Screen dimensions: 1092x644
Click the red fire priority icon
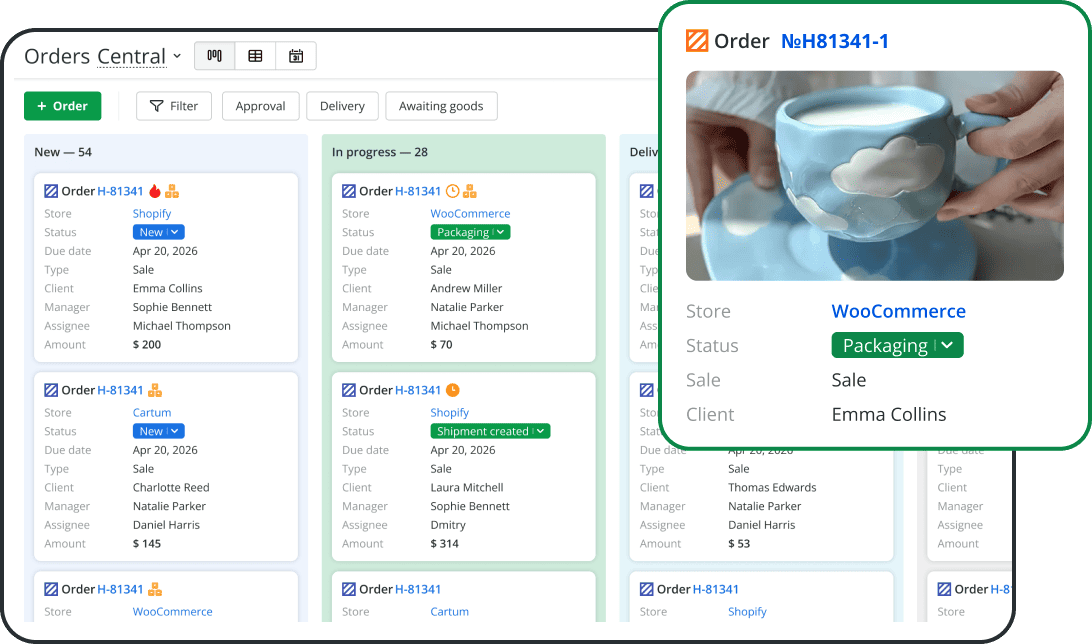[155, 191]
